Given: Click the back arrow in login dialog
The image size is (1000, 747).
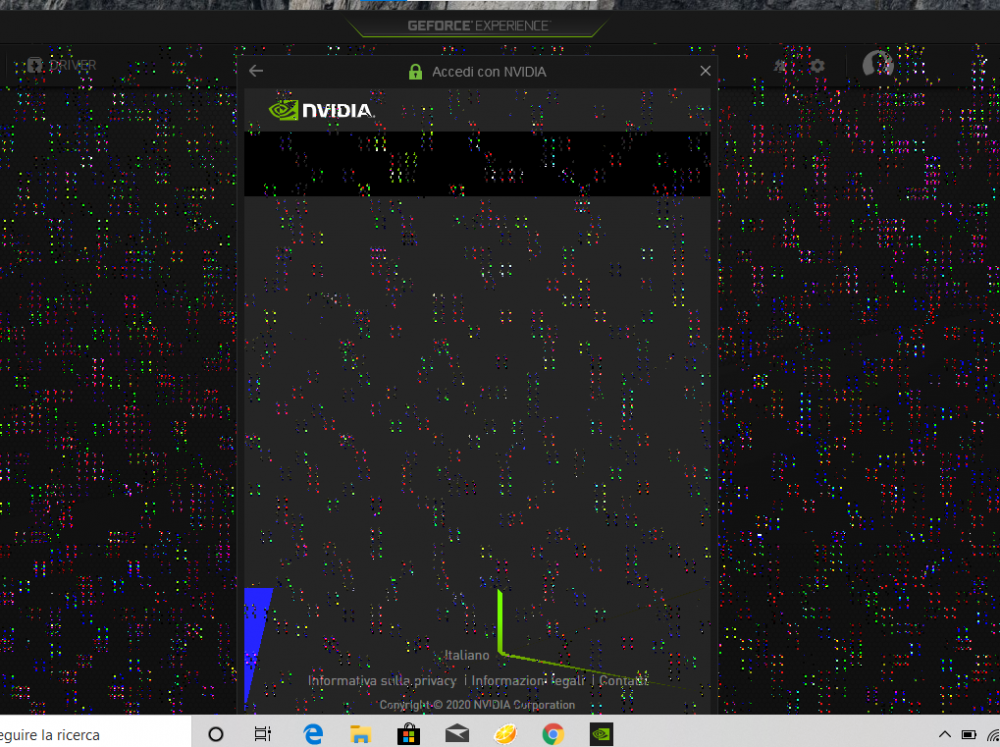Looking at the screenshot, I should [x=256, y=71].
